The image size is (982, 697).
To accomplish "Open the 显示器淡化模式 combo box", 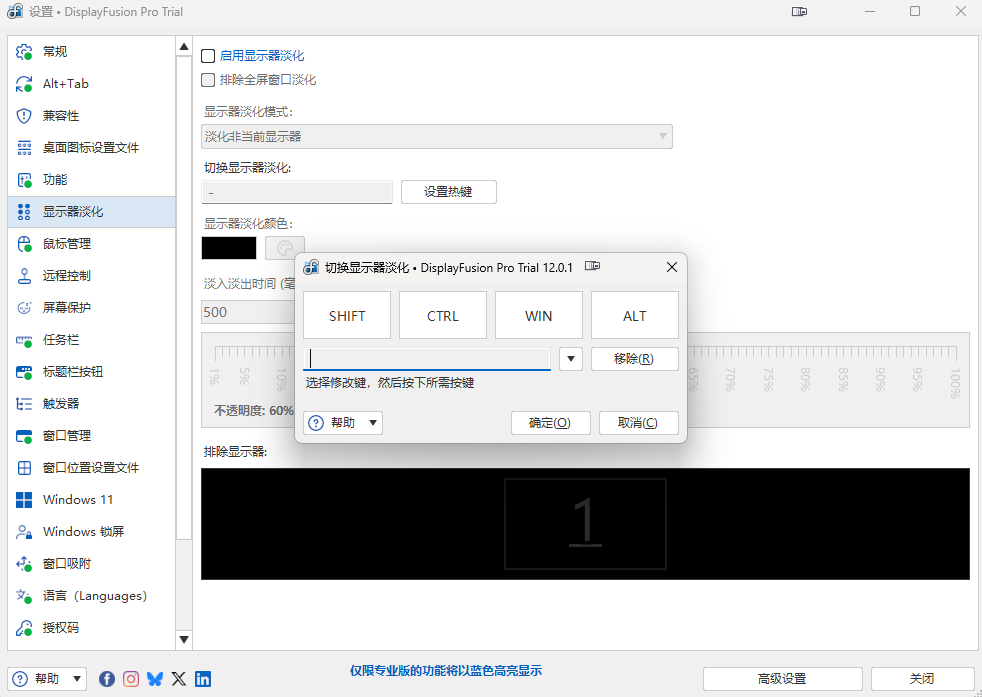I will point(436,137).
